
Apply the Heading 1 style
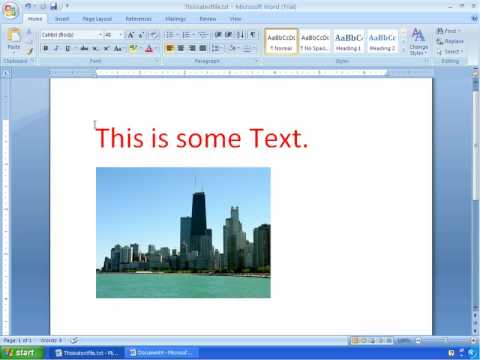coord(348,42)
